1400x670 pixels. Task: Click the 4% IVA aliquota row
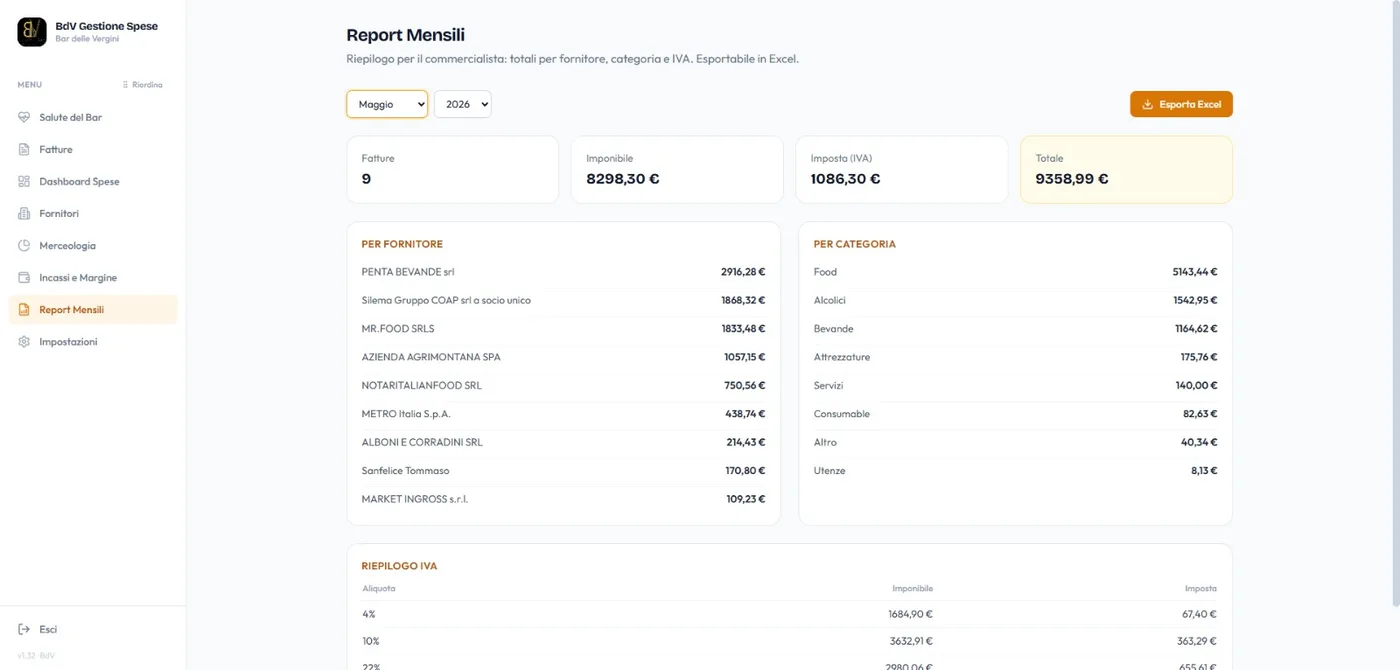pyautogui.click(x=789, y=614)
